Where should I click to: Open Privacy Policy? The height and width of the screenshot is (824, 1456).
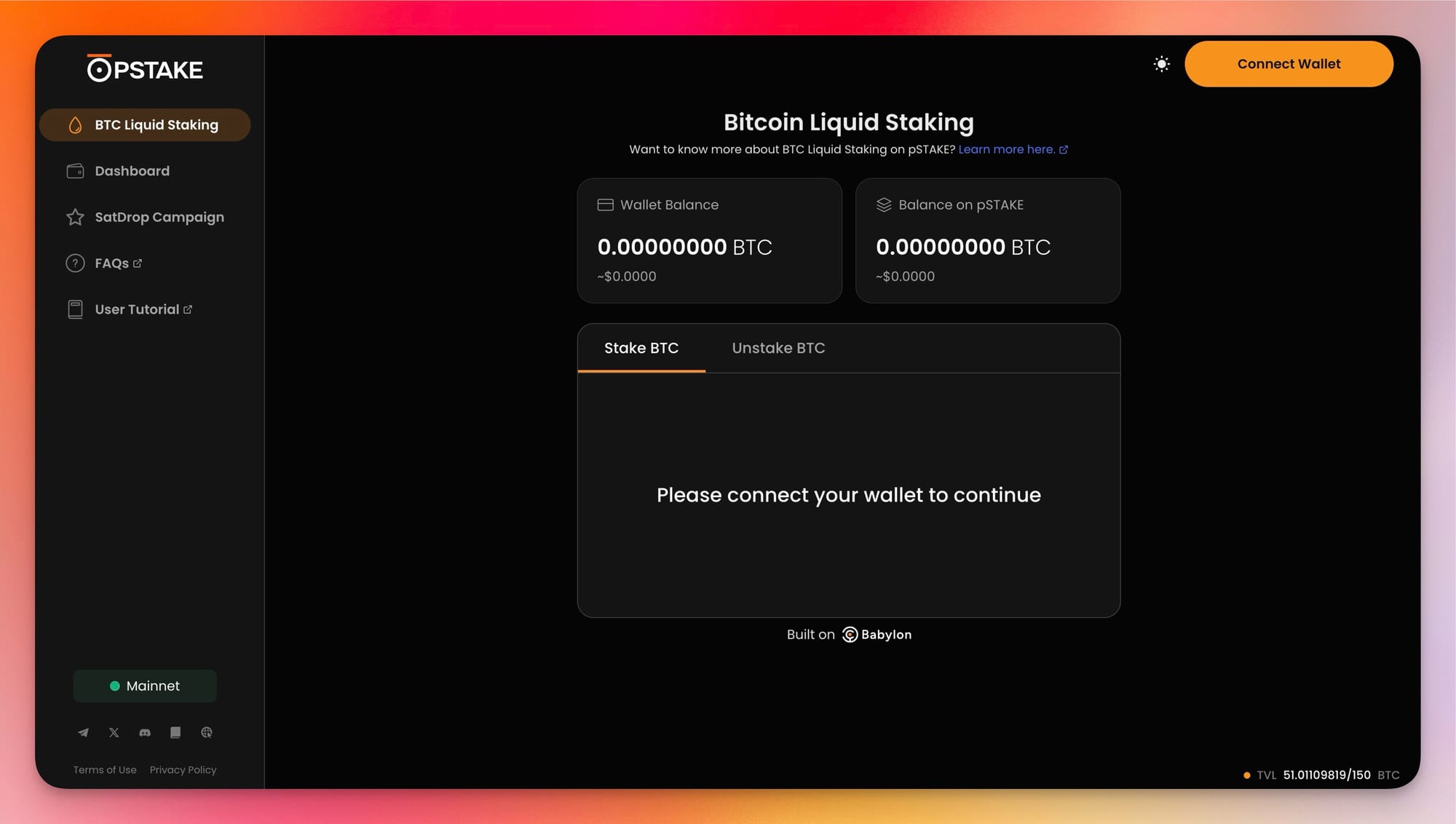click(x=183, y=770)
